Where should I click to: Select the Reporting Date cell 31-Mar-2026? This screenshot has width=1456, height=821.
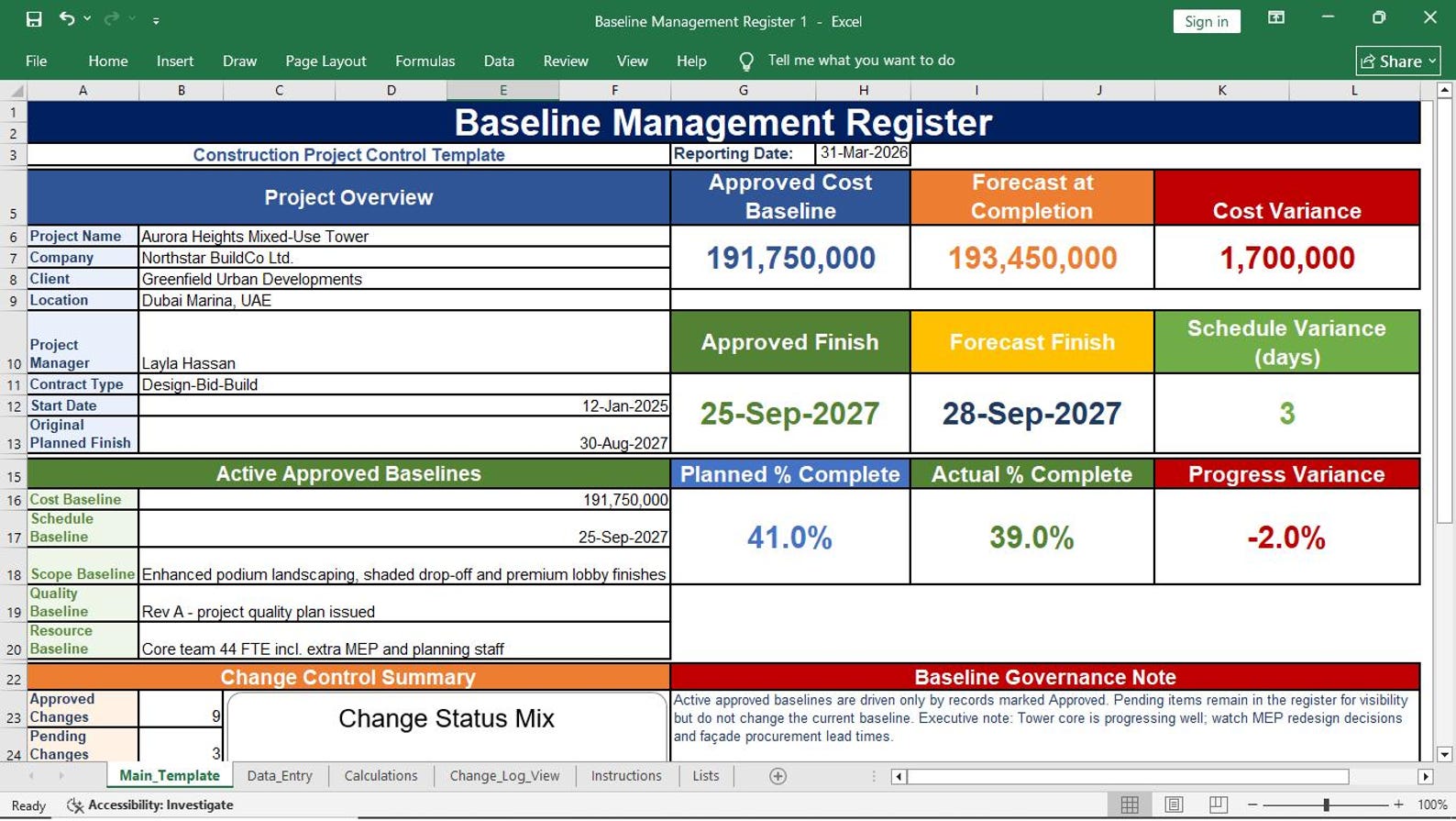[863, 153]
